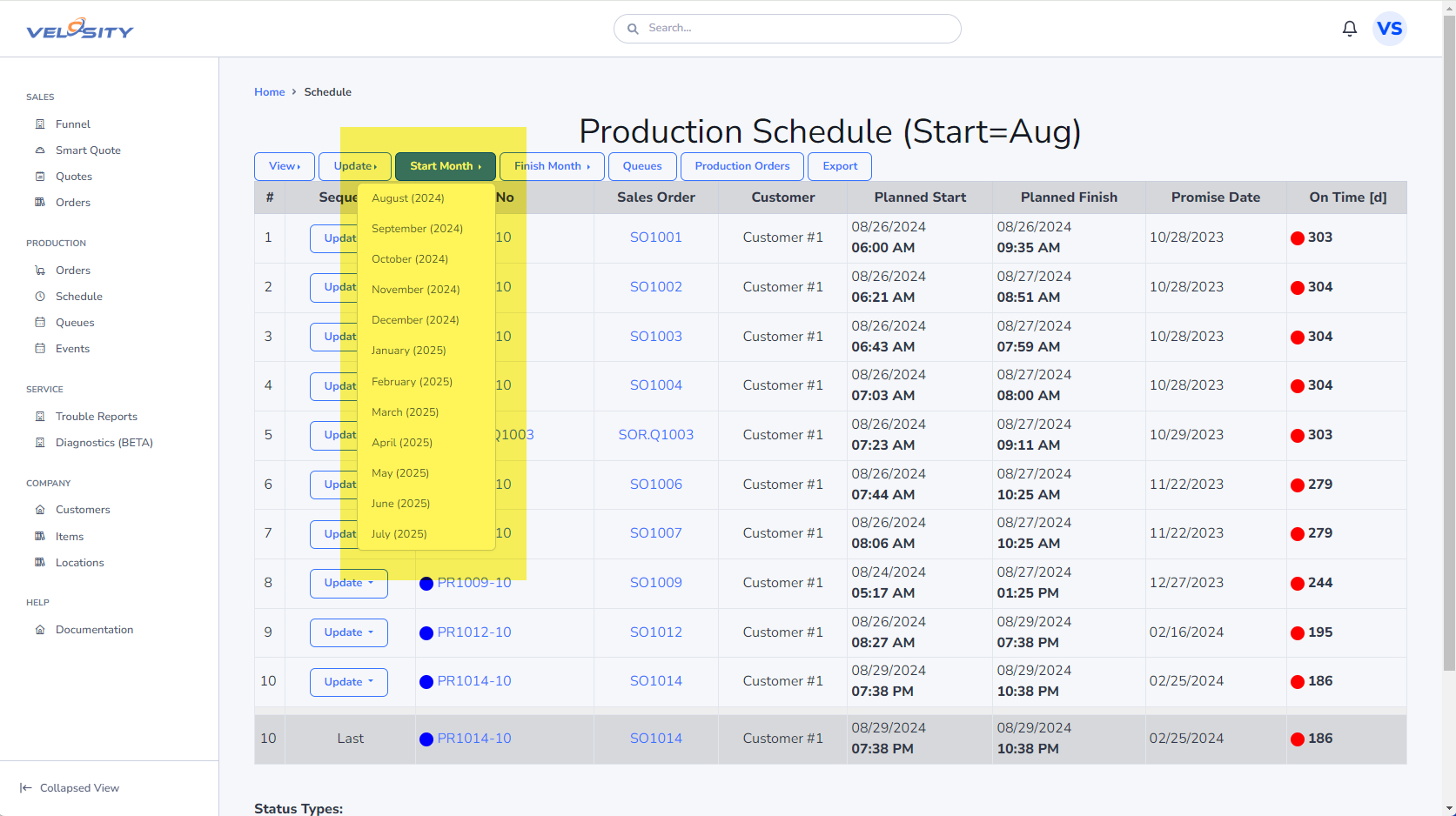1456x816 pixels.
Task: Open sales order SO1006 link
Action: [655, 485]
